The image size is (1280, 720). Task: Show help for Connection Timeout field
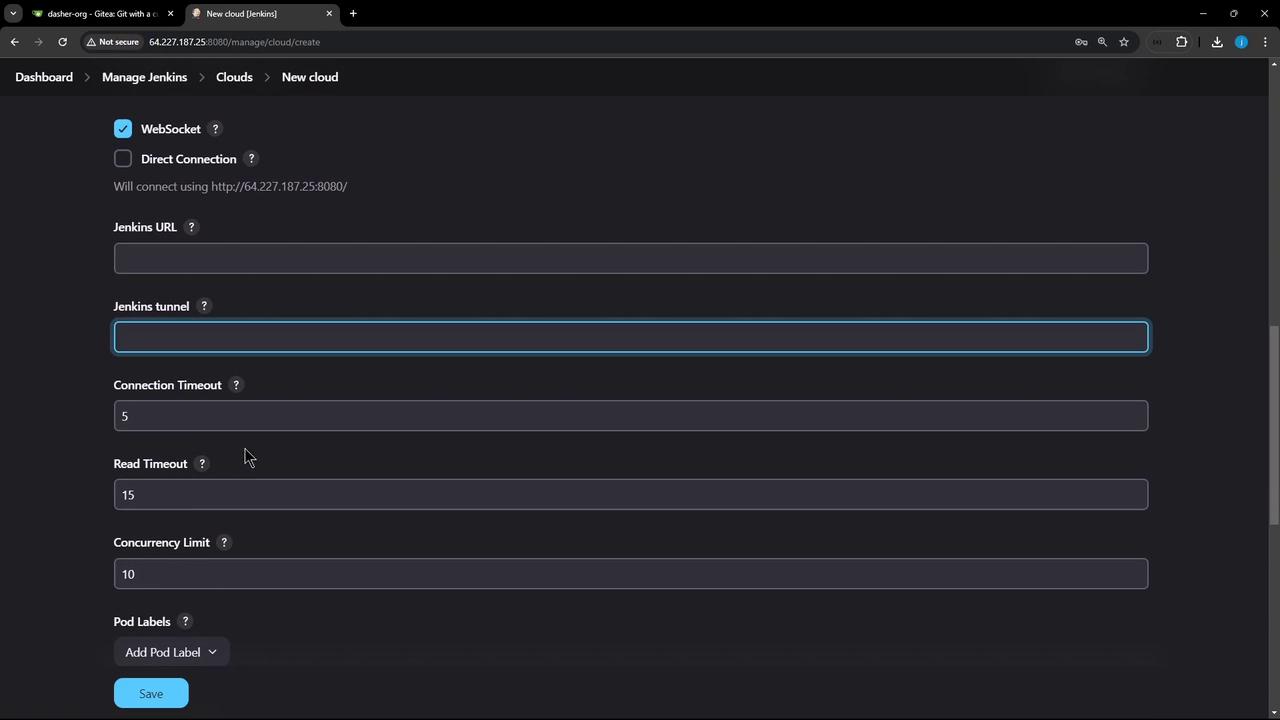(236, 385)
